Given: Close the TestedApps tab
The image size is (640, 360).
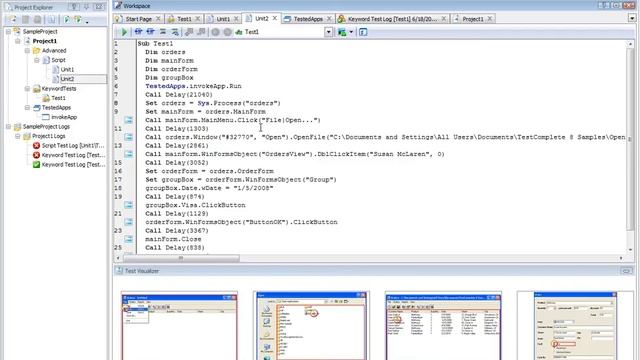Looking at the screenshot, I should pos(329,19).
